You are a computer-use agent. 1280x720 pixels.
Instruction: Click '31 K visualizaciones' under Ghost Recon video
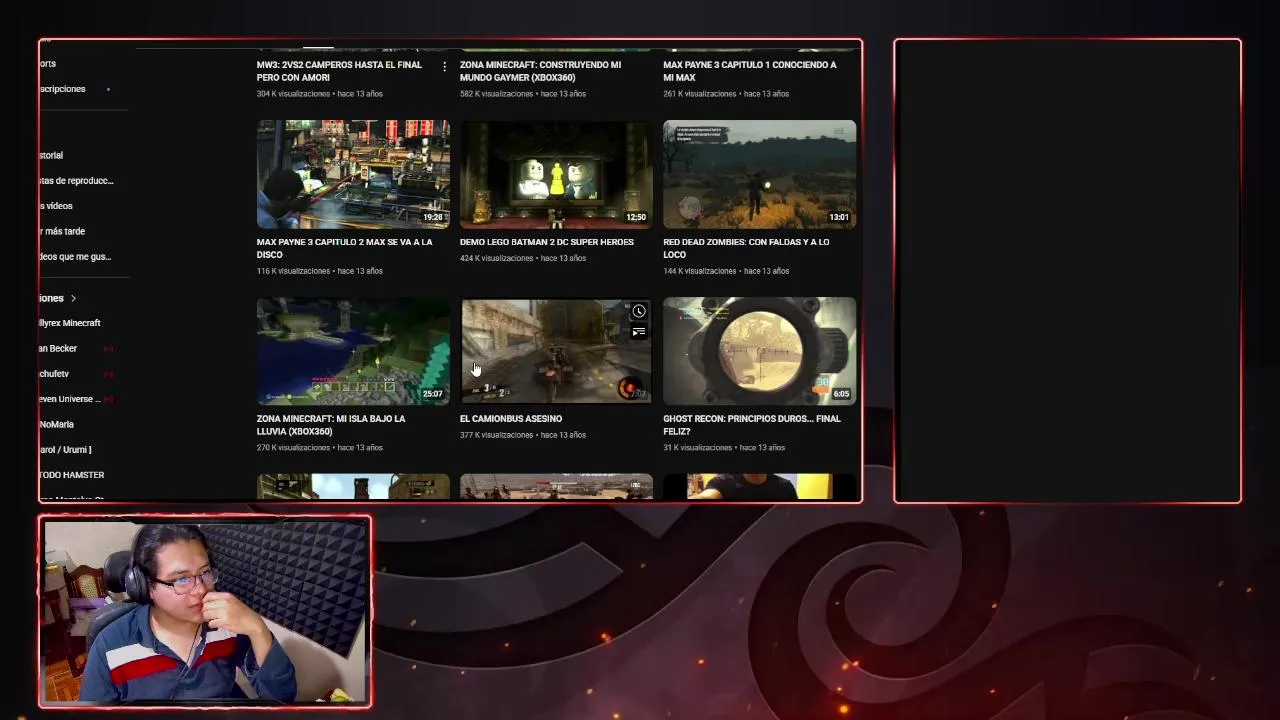[697, 448]
